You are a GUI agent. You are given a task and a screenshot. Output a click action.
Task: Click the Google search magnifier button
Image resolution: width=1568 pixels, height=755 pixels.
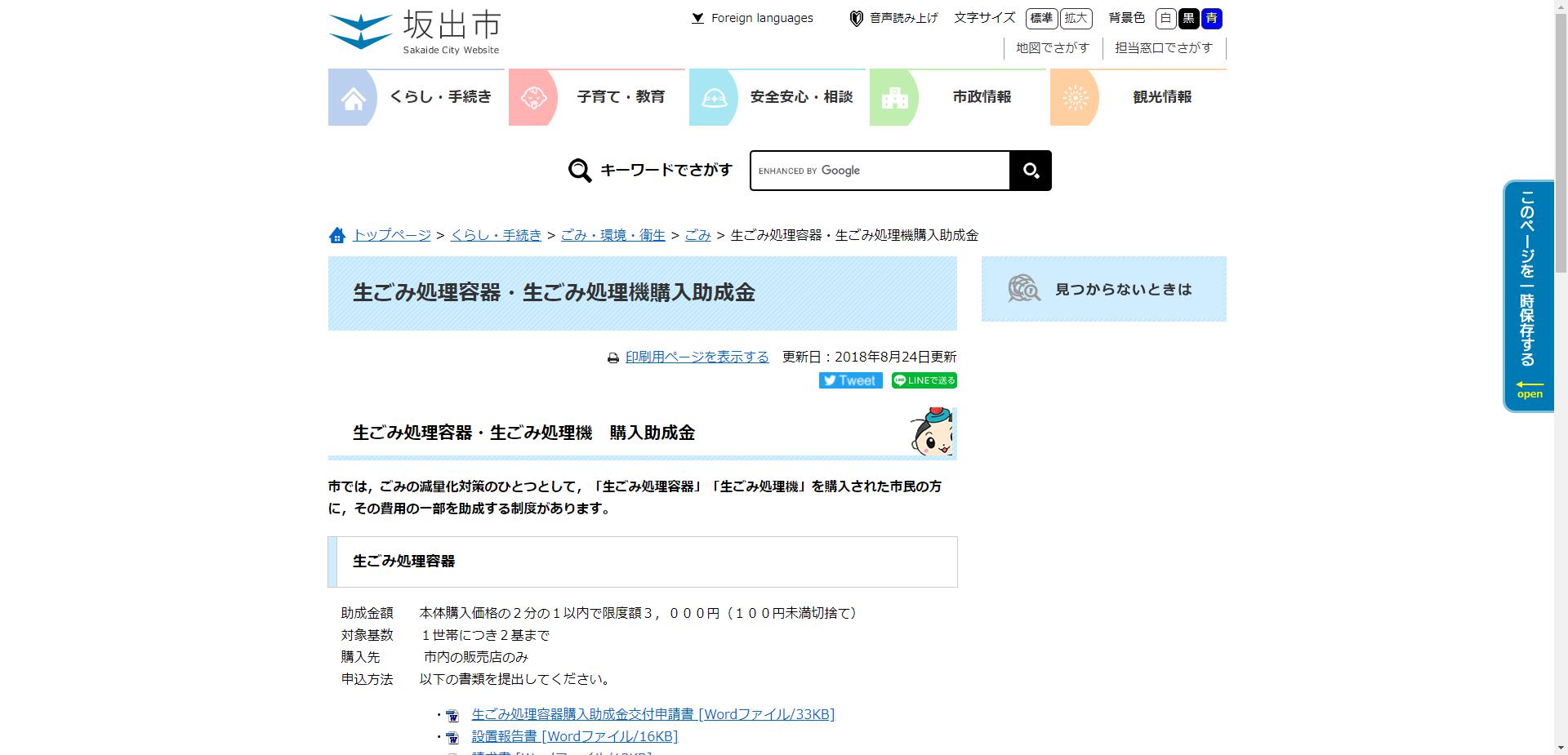(x=1031, y=171)
